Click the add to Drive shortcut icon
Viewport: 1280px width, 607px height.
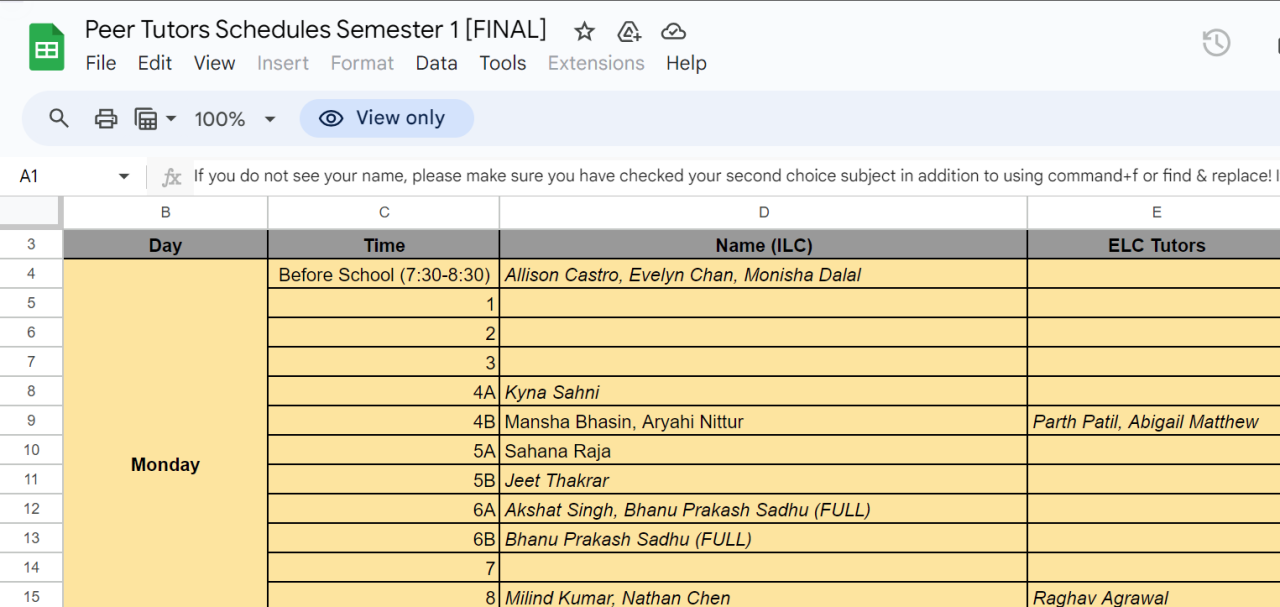click(x=629, y=31)
